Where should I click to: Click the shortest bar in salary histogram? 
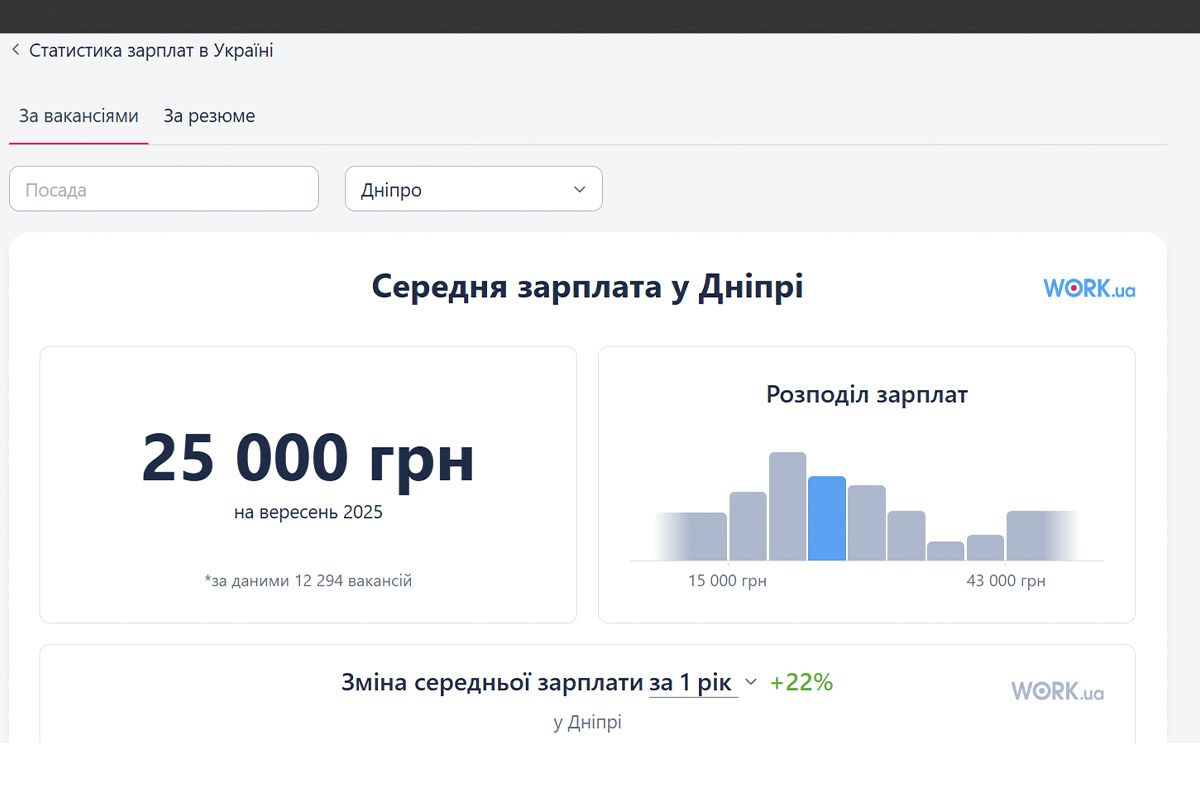coord(945,551)
